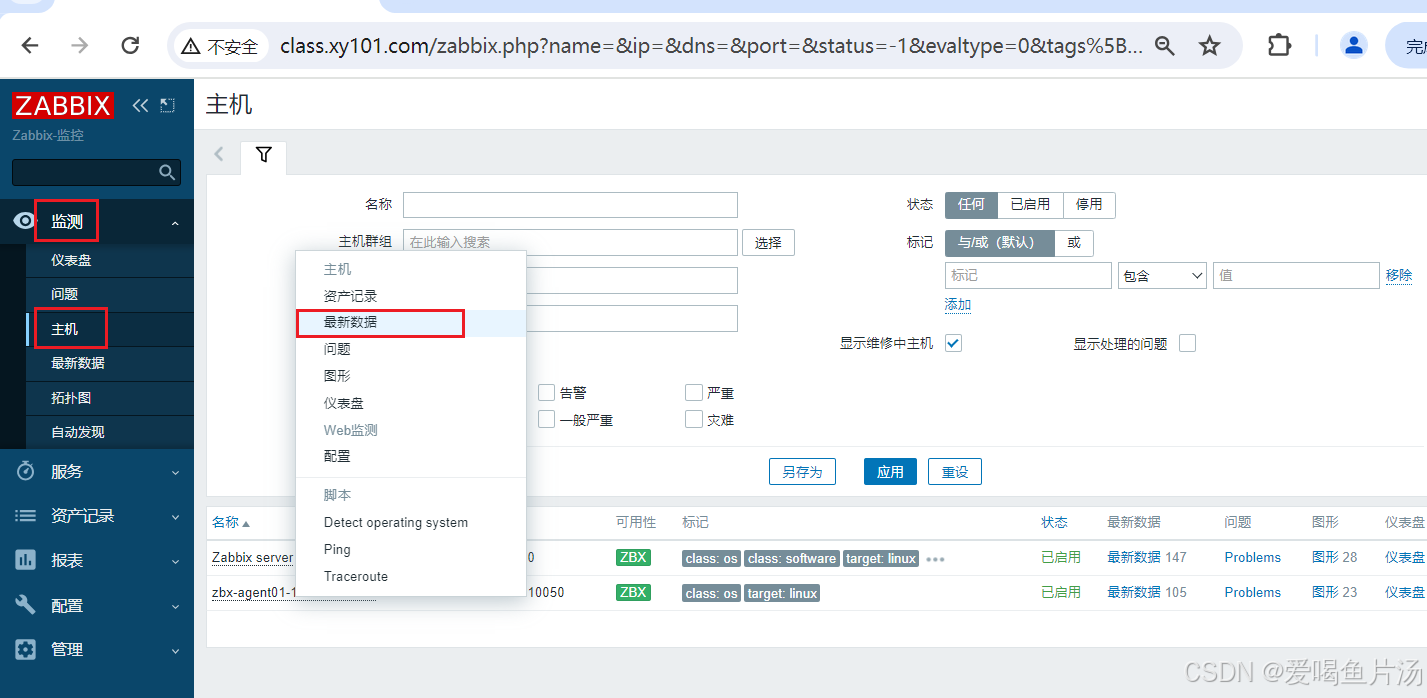
Task: Choose 配置 in the context menu
Action: pyautogui.click(x=411, y=456)
